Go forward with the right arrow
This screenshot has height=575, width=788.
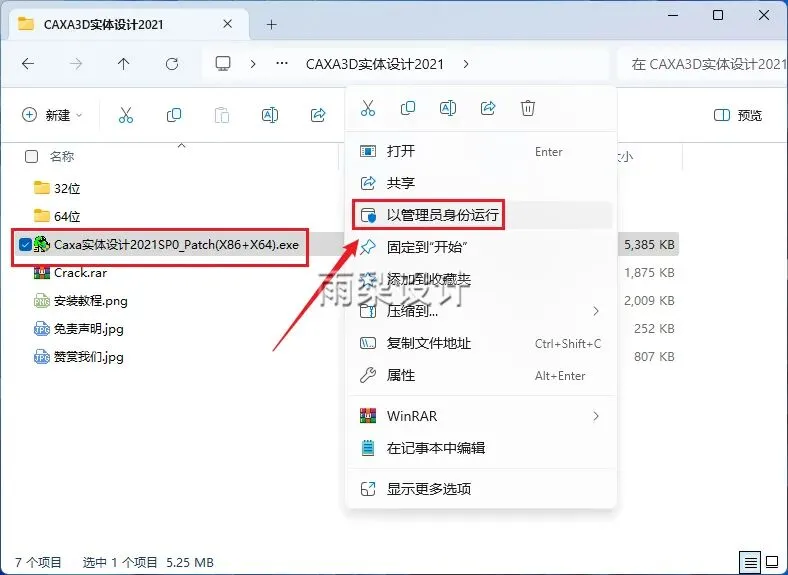pyautogui.click(x=76, y=64)
